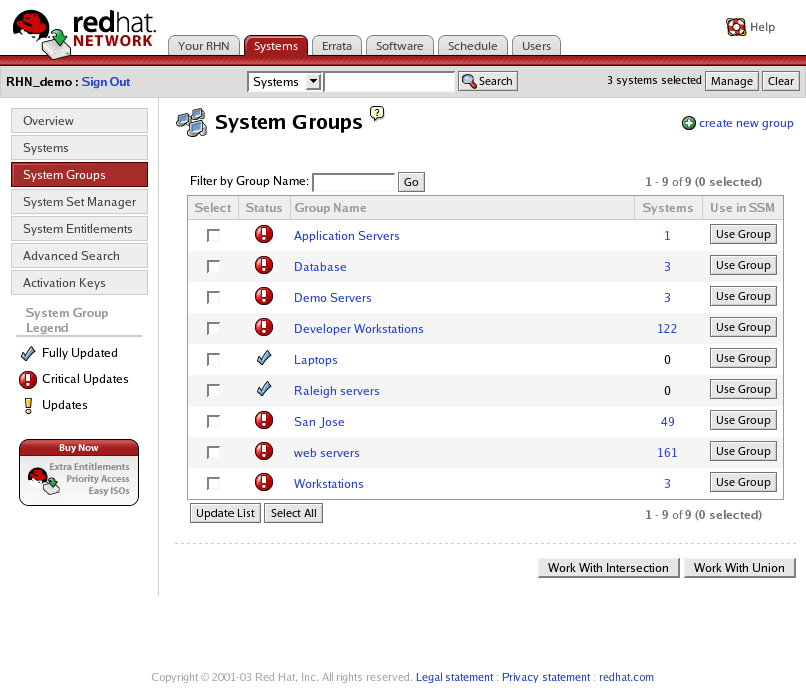Click Developer Workstations critical status icon
The image size is (806, 690).
(x=264, y=327)
